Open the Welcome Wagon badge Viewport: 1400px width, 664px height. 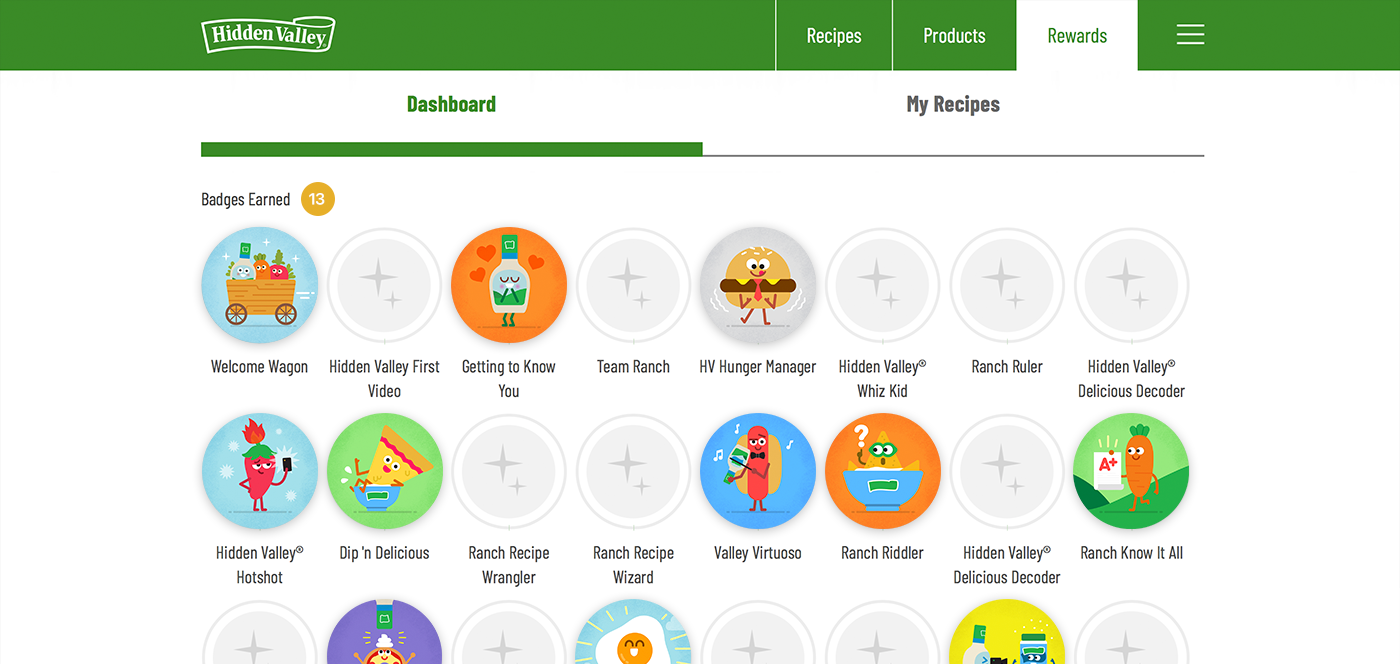tap(260, 285)
